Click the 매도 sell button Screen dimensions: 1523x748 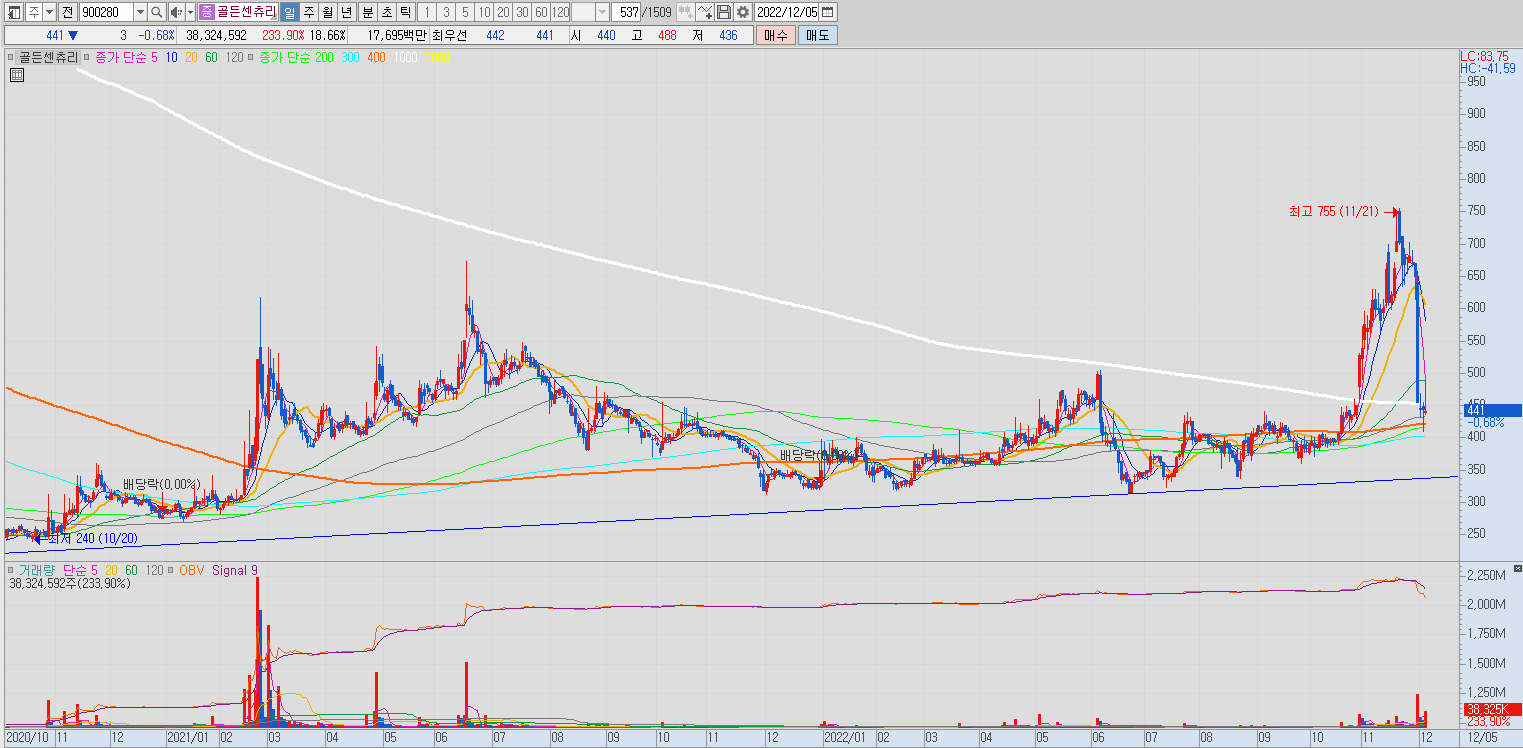(818, 35)
